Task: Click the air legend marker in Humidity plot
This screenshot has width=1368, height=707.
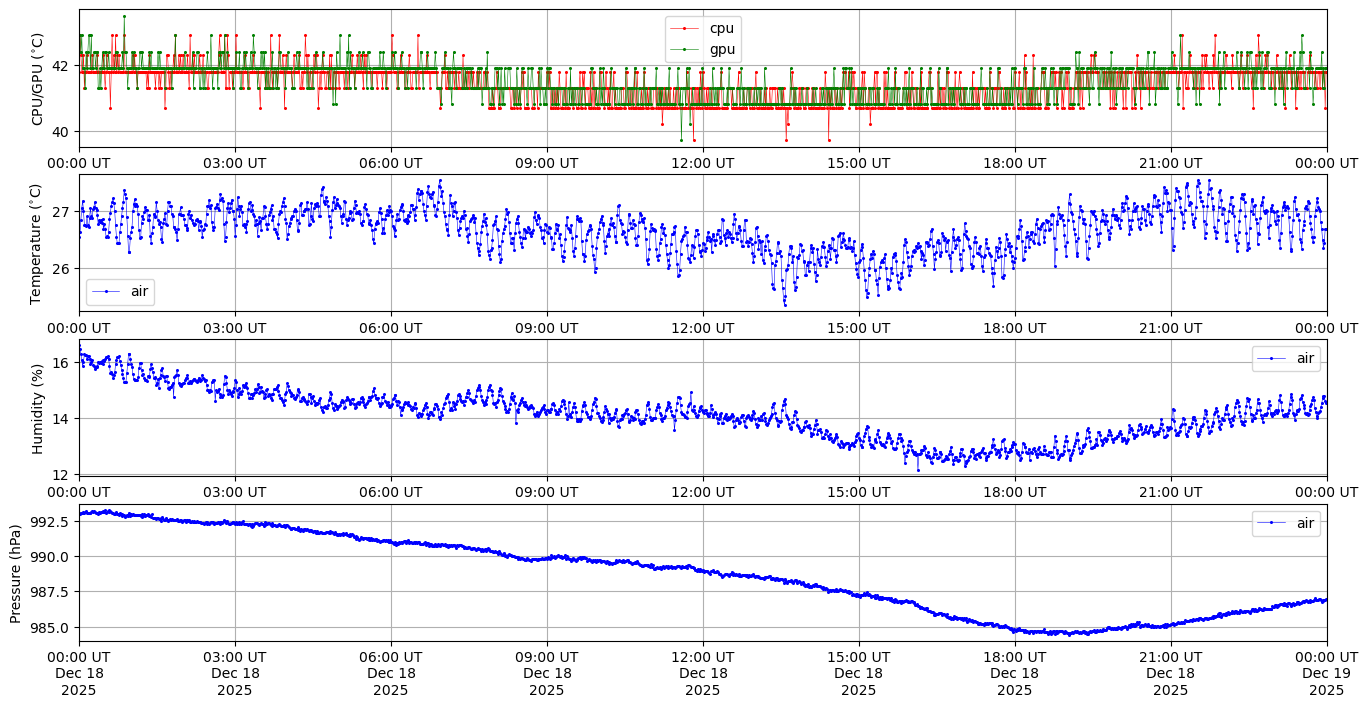Action: pos(1272,359)
